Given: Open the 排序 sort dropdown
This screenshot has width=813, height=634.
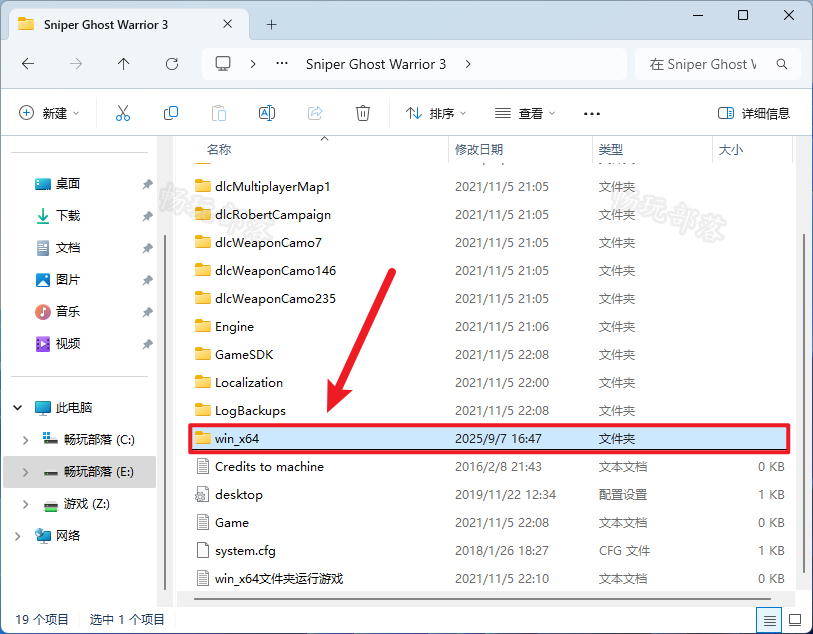Looking at the screenshot, I should [436, 113].
